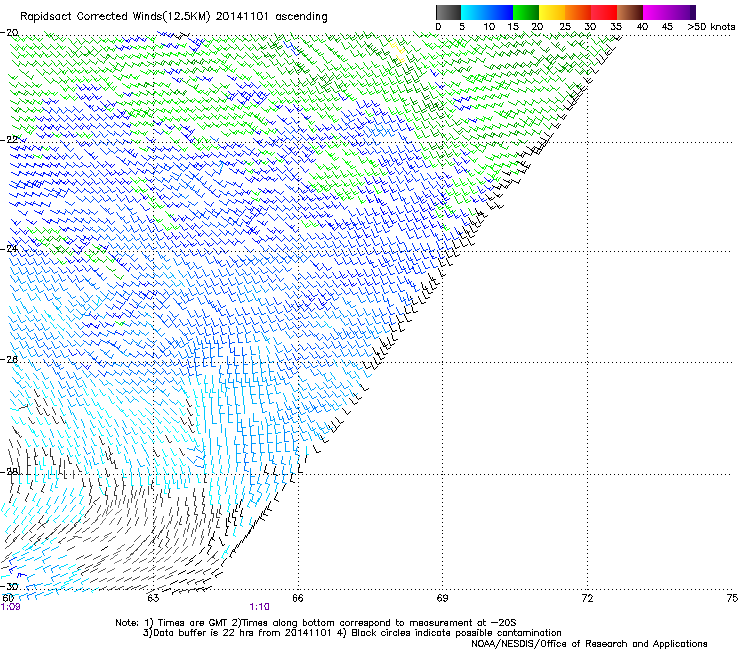Screen dimensions: 740x650
Task: Click the red 30-35 knots legend swatch
Action: [x=604, y=12]
